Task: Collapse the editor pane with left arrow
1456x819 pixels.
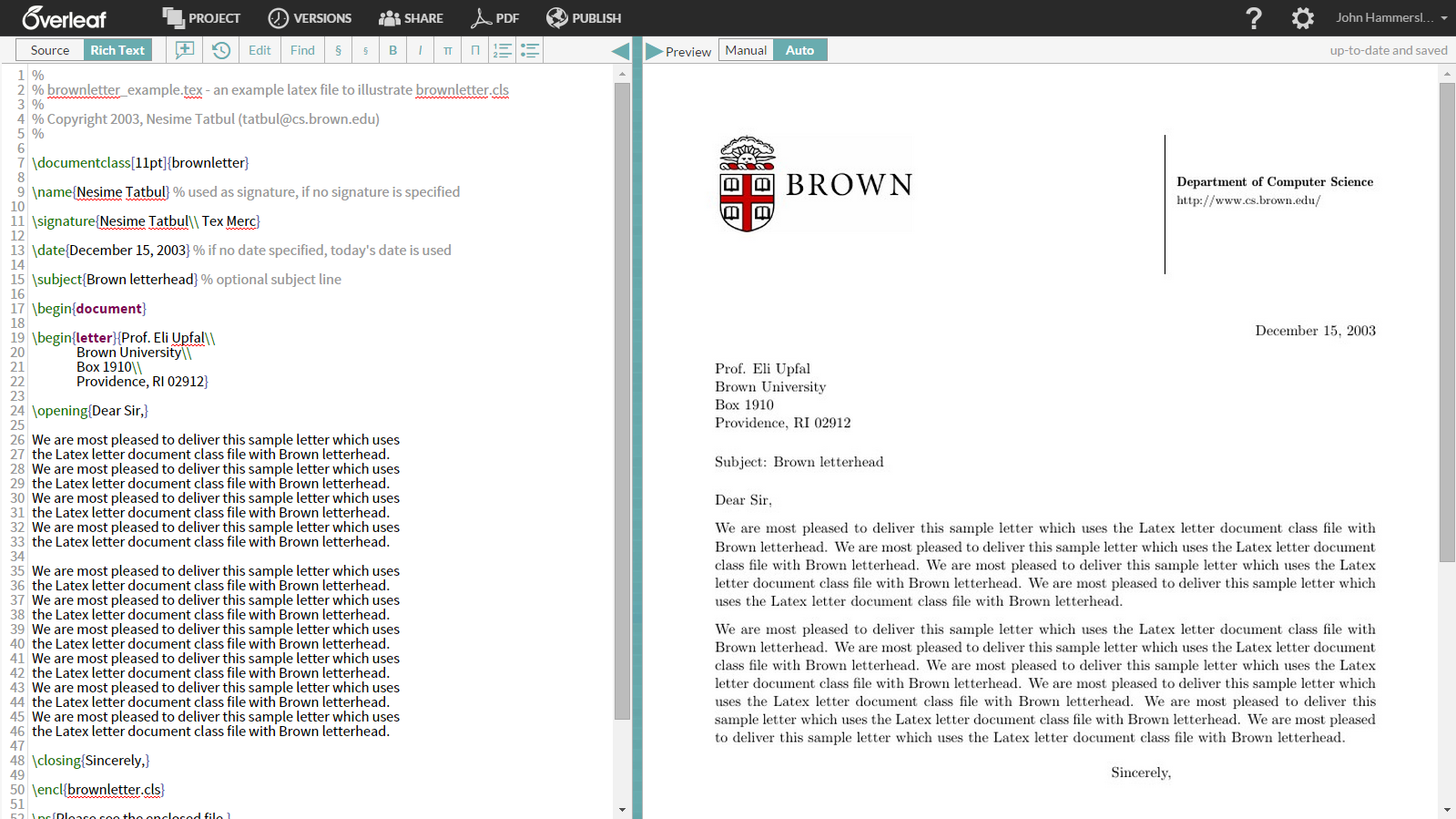Action: point(620,51)
